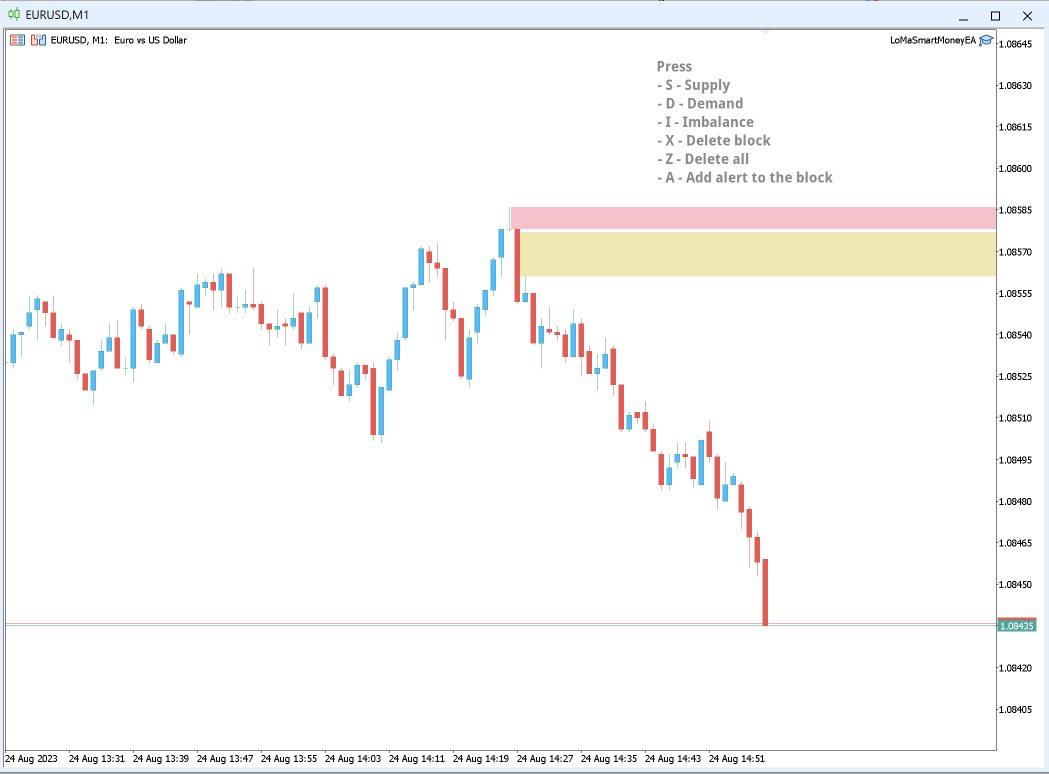Click the 'I - Imbalance' hotkey line
Screen dimensions: 1049x774
705,122
